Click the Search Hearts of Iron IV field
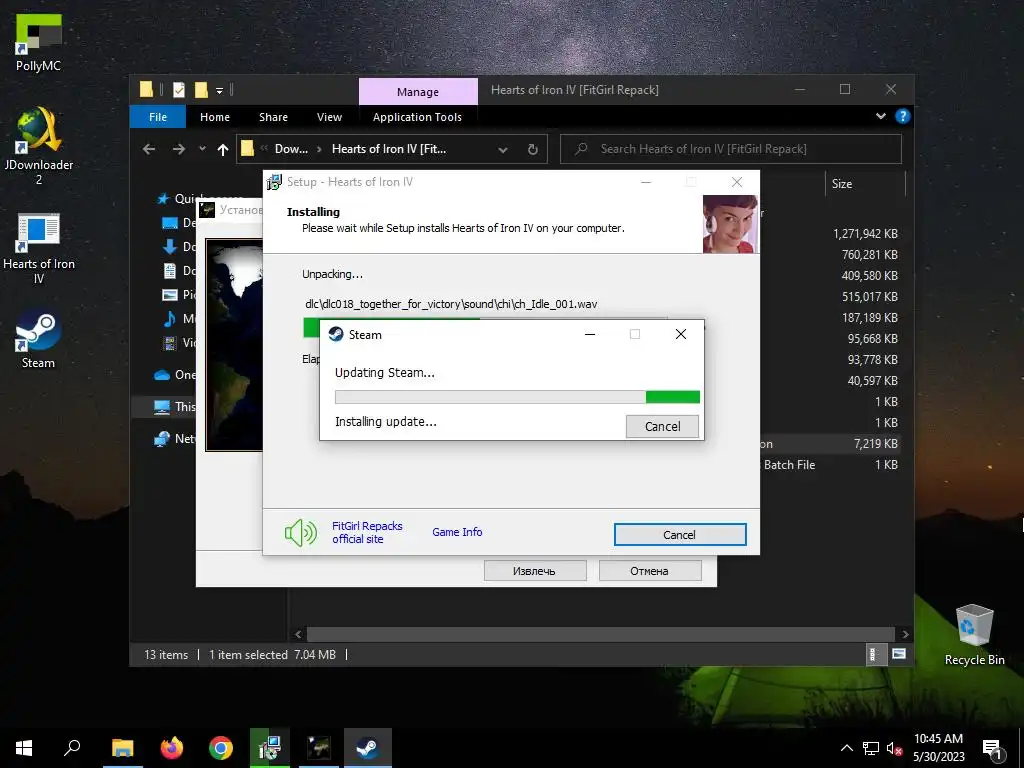1024x768 pixels. tap(731, 149)
